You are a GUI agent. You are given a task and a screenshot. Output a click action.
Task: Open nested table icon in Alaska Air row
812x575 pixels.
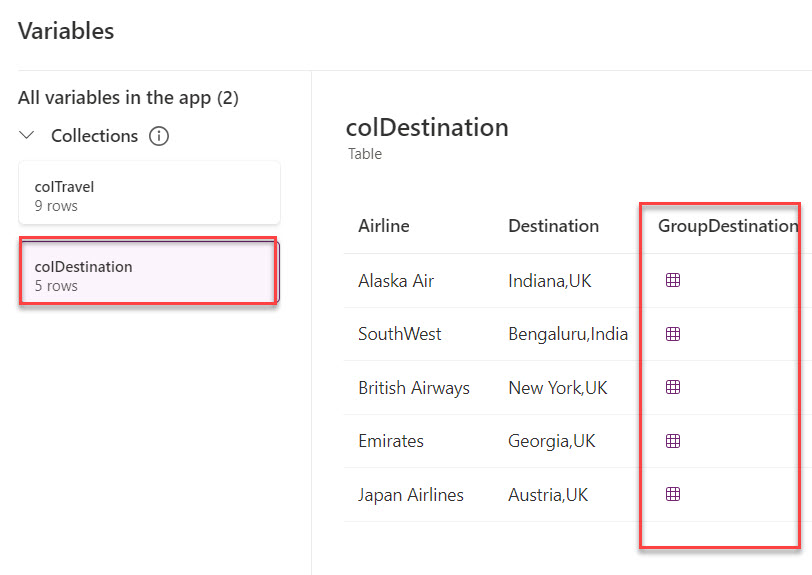673,280
